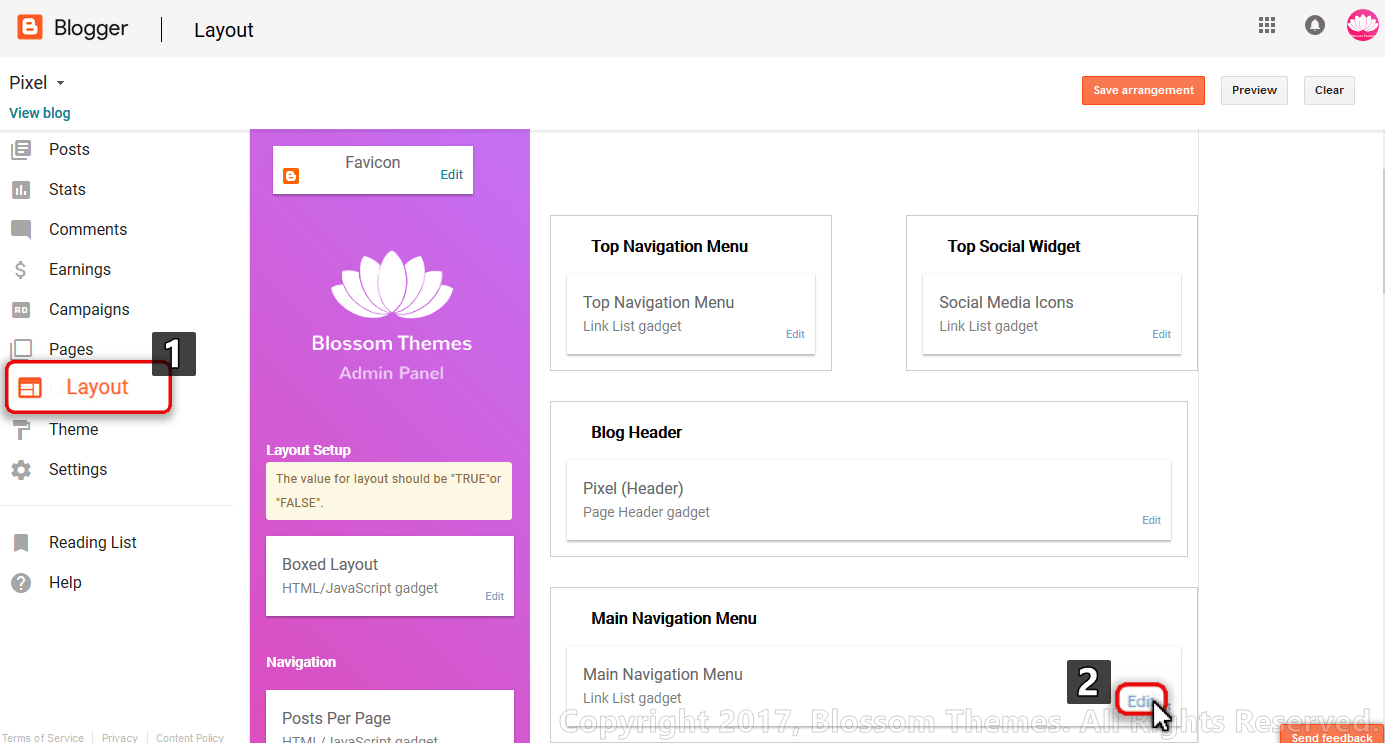Open the Privacy footer link

coord(119,738)
